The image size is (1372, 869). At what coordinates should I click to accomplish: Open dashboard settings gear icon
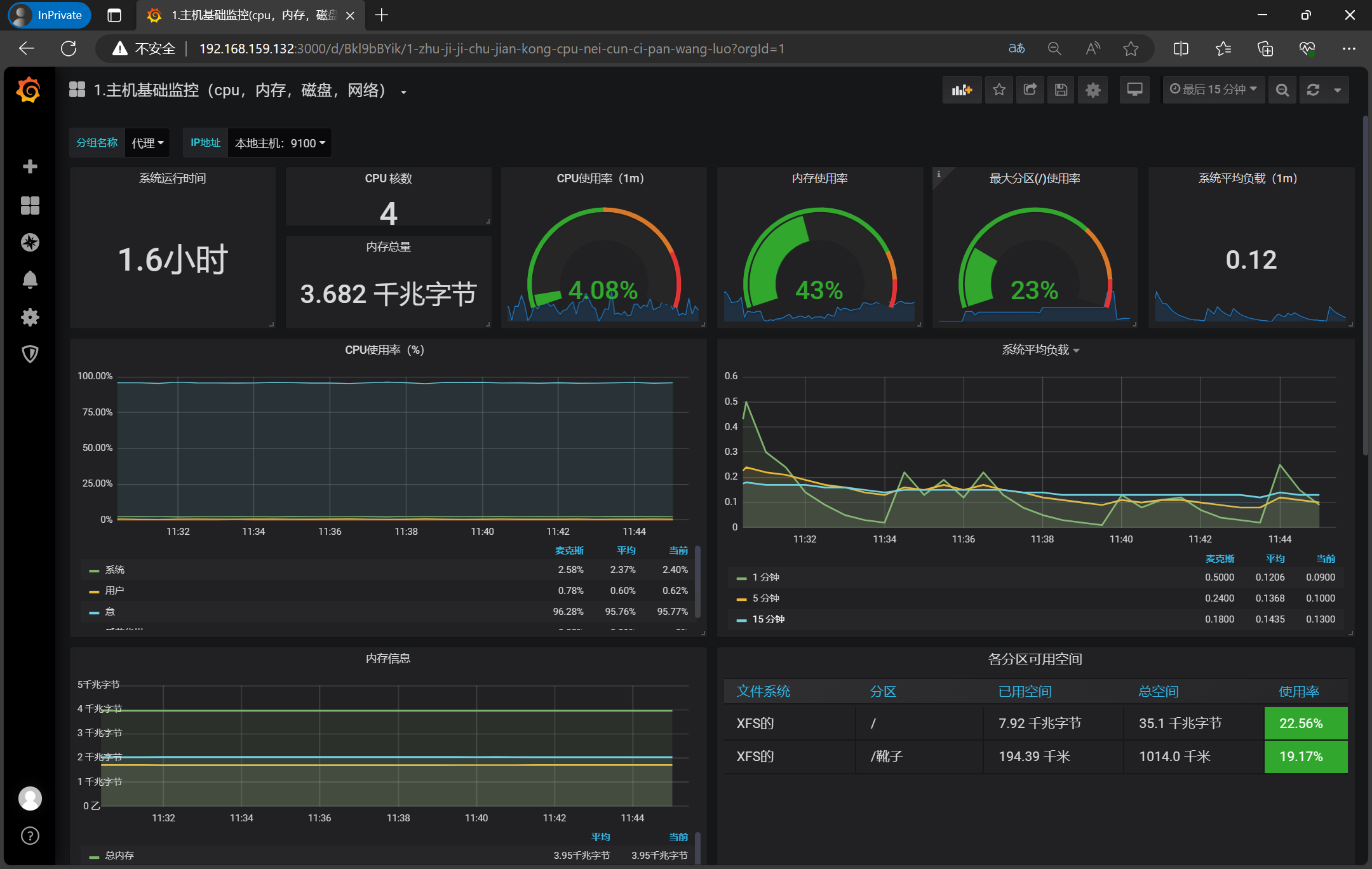(1093, 90)
